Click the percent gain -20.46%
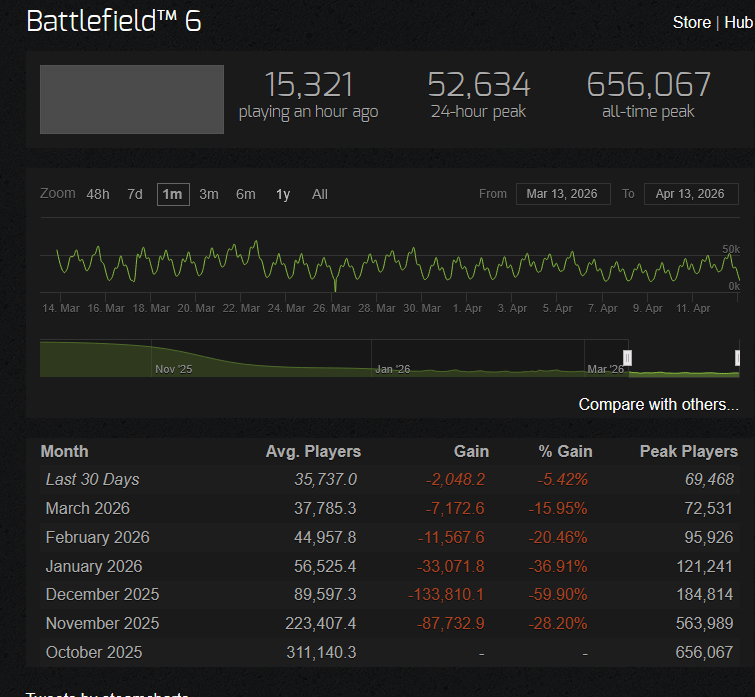The height and width of the screenshot is (697, 755). [558, 537]
